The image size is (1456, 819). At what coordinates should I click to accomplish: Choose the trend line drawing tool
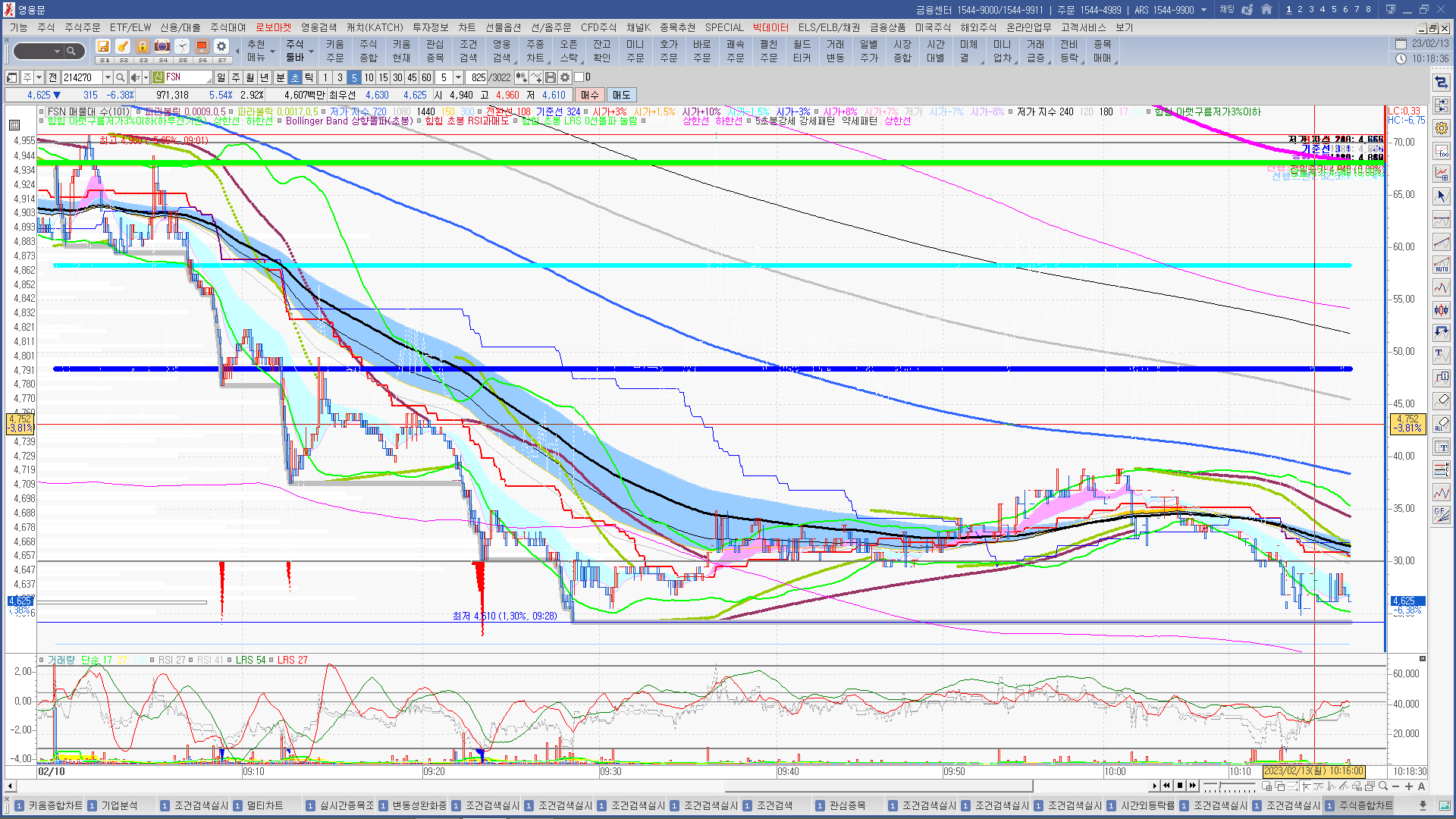point(1442,243)
